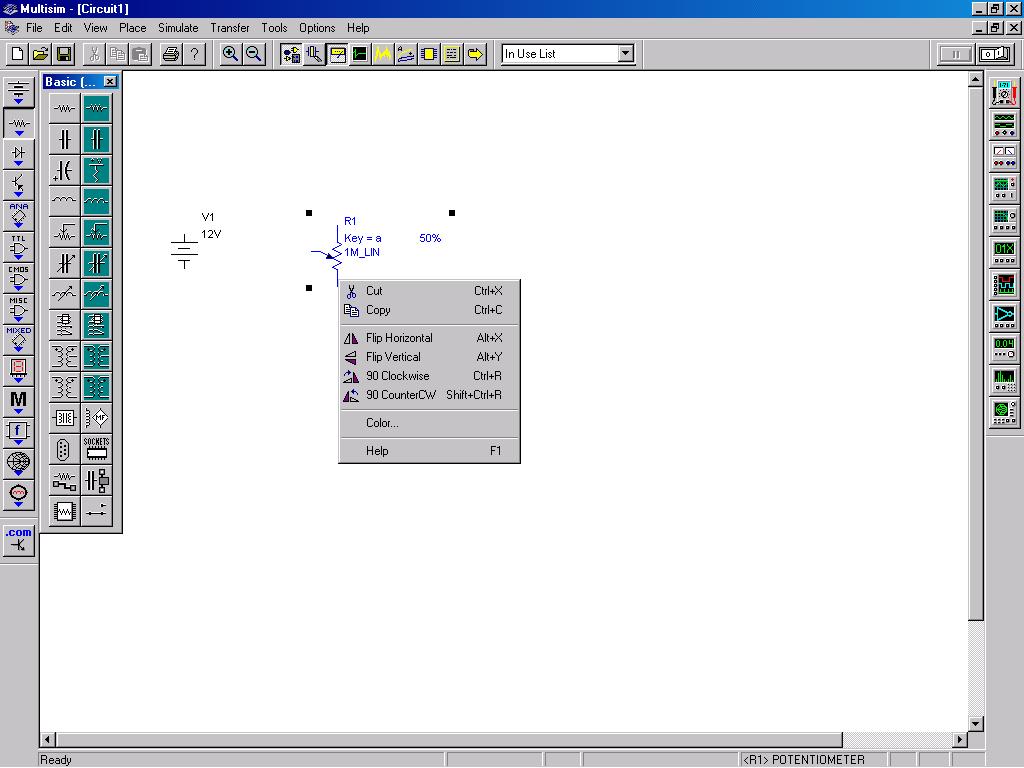The width and height of the screenshot is (1024, 768).
Task: Click the 1M_LIN value label
Action: pyautogui.click(x=362, y=253)
